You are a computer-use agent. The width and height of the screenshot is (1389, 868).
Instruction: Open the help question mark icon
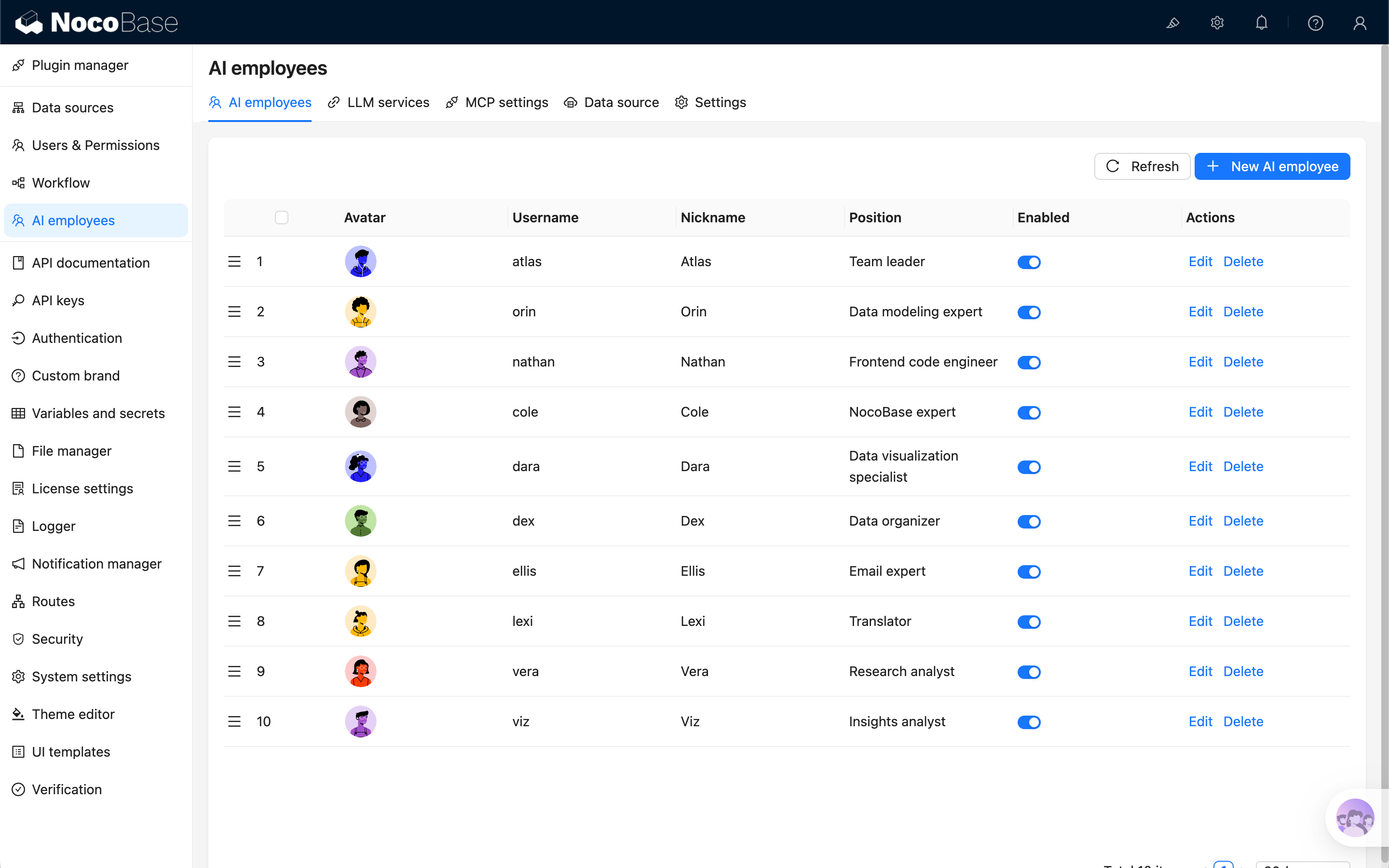pyautogui.click(x=1315, y=23)
